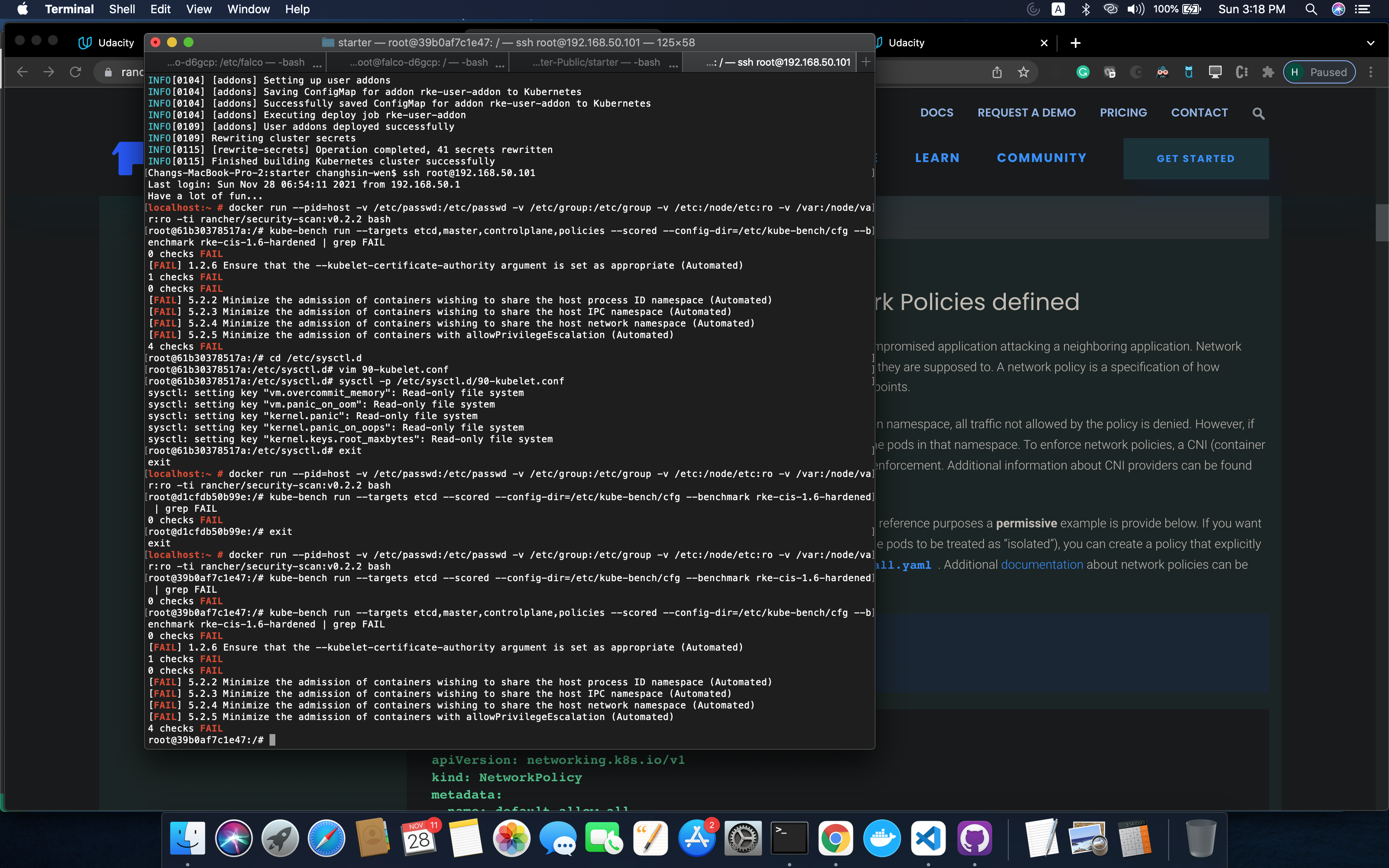Image resolution: width=1389 pixels, height=868 pixels.
Task: Add a new Terminal tab with plus button
Action: [866, 62]
